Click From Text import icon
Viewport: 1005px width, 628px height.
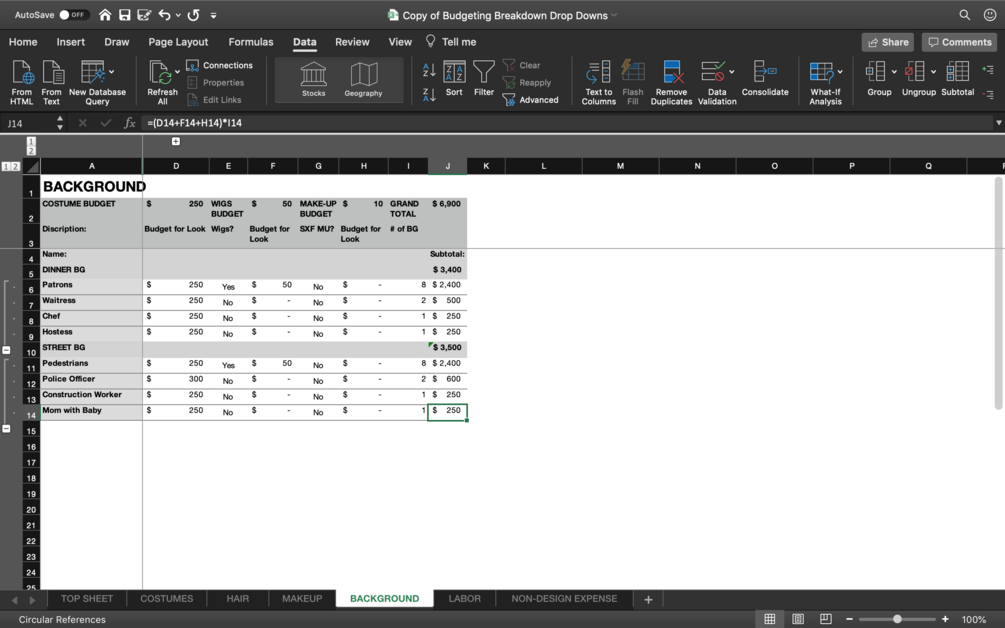pyautogui.click(x=51, y=82)
